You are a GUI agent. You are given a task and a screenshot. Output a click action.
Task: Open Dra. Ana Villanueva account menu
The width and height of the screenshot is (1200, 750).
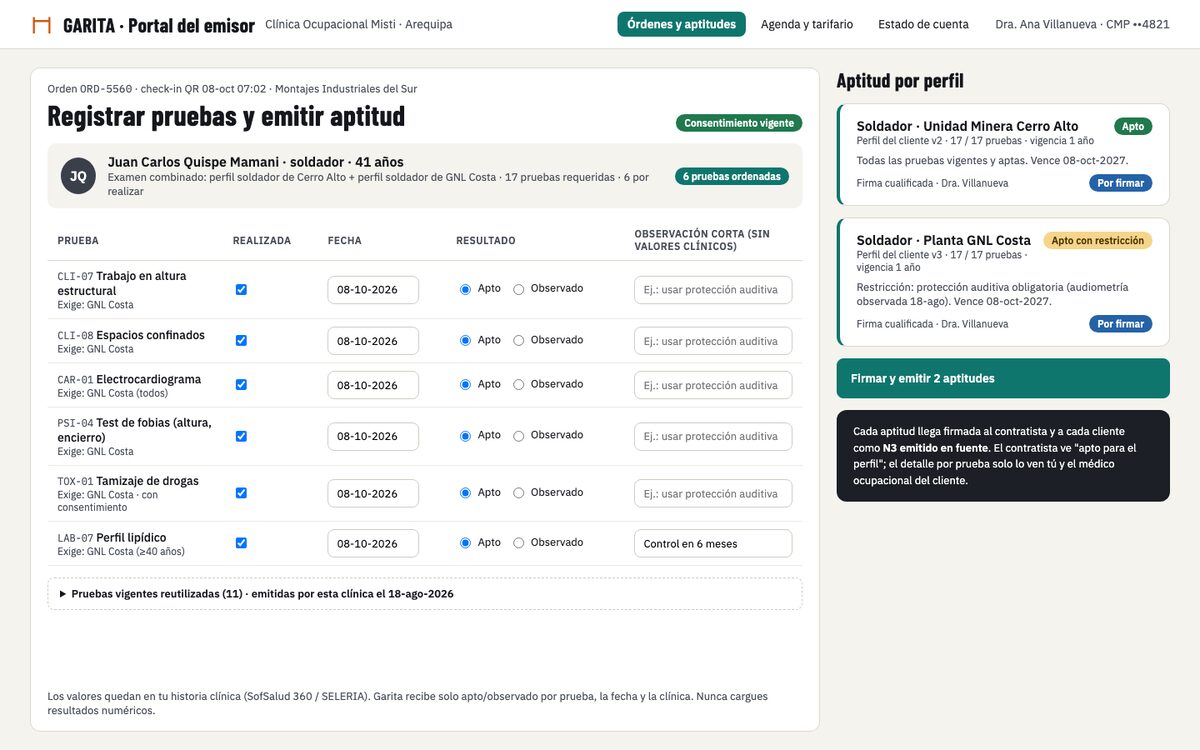pos(1082,24)
